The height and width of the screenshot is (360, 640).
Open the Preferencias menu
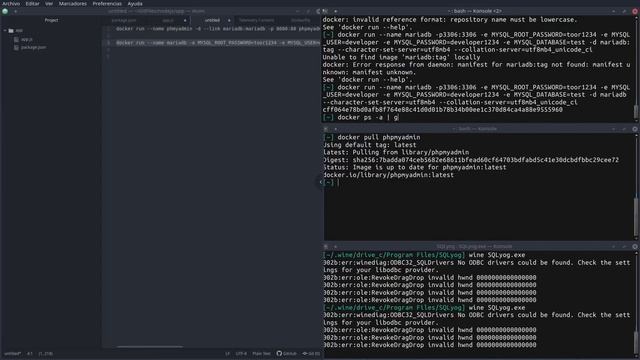pyautogui.click(x=107, y=3)
